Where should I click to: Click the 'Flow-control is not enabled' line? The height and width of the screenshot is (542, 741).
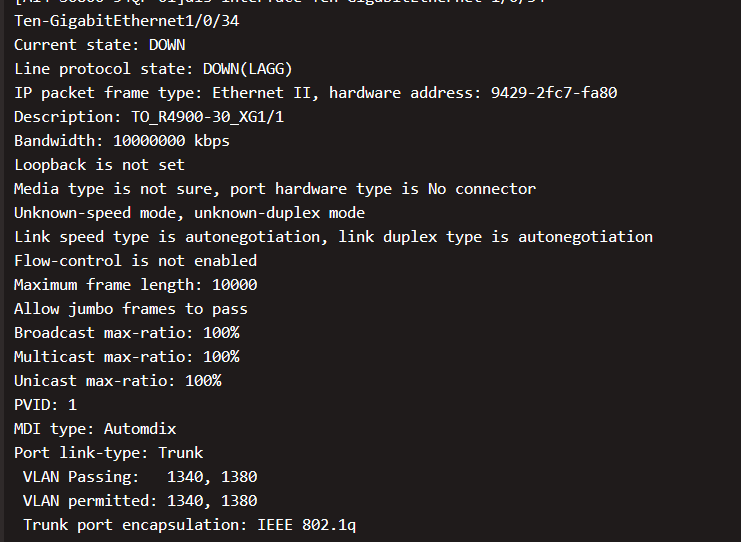[x=135, y=261]
